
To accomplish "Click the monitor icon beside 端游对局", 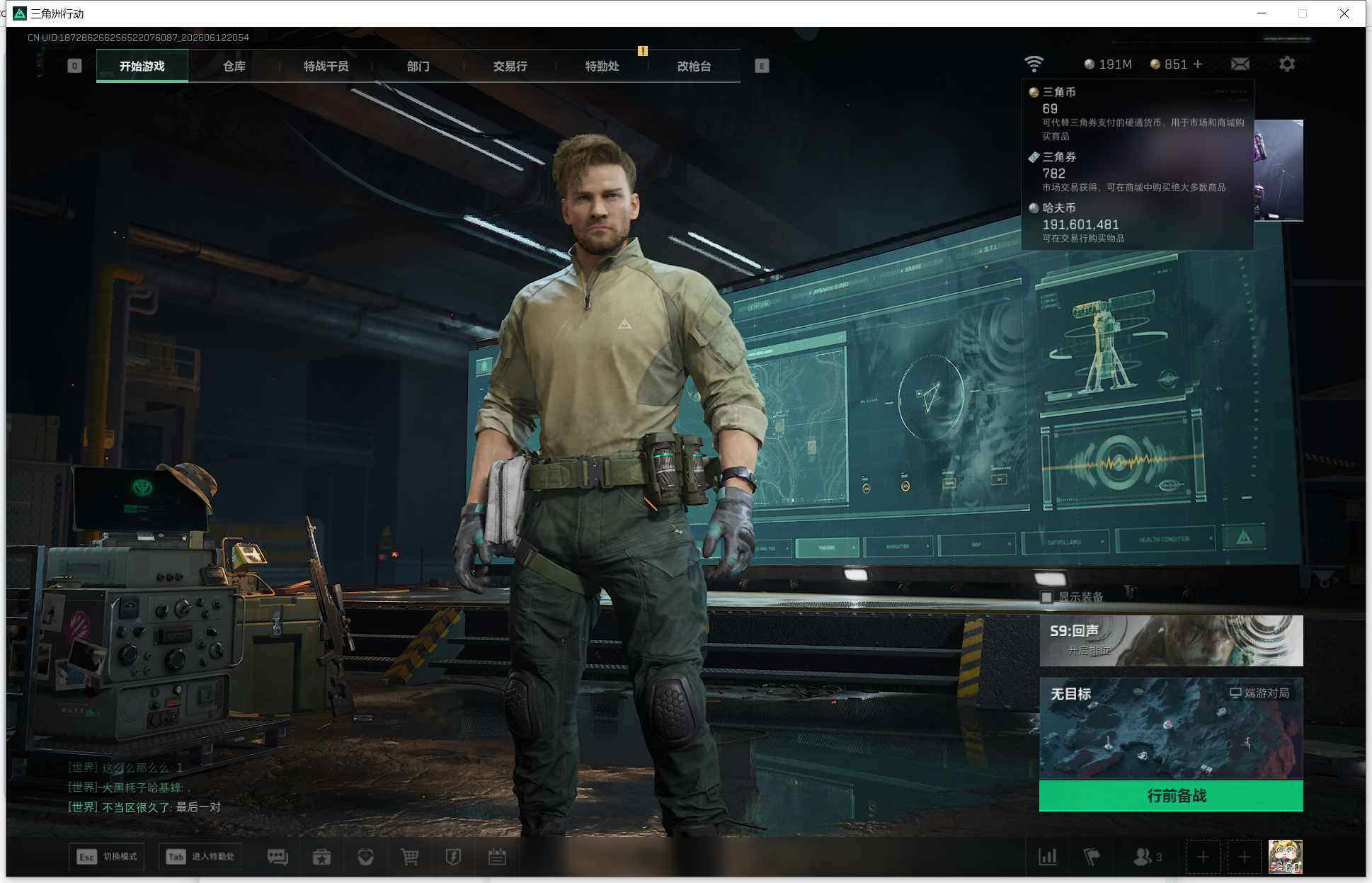I will (x=1235, y=693).
